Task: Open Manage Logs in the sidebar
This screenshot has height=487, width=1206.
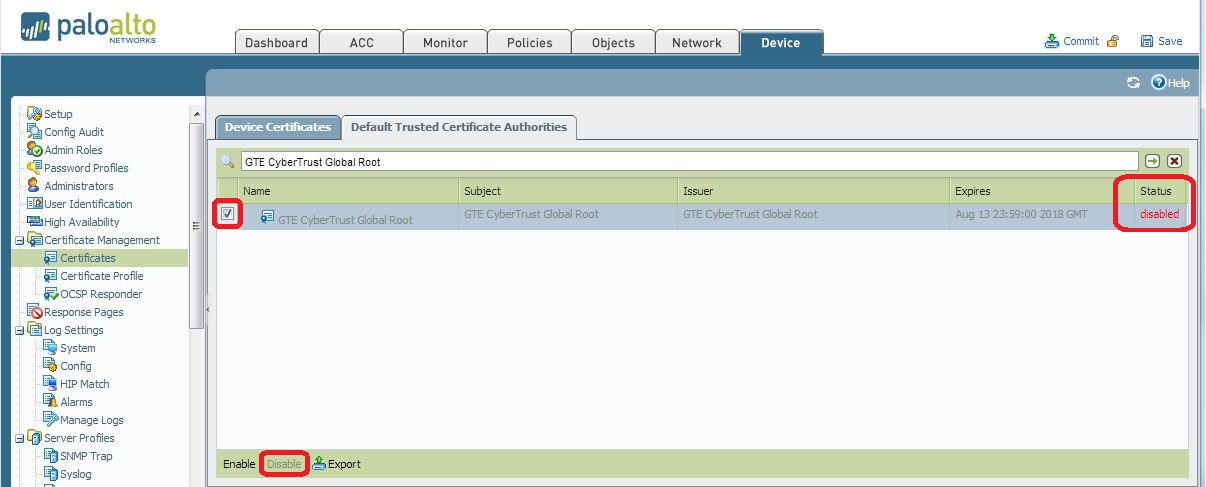Action: coord(92,420)
